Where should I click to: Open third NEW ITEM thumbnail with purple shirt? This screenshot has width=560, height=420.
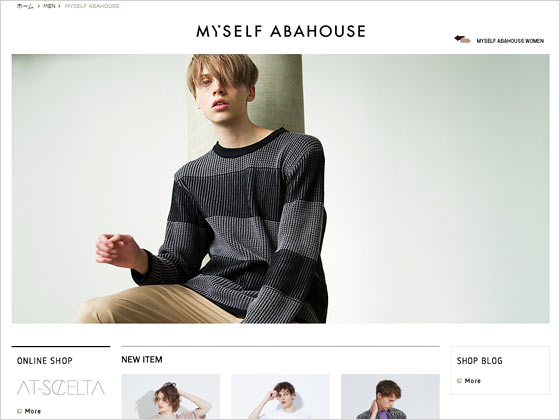(390, 396)
